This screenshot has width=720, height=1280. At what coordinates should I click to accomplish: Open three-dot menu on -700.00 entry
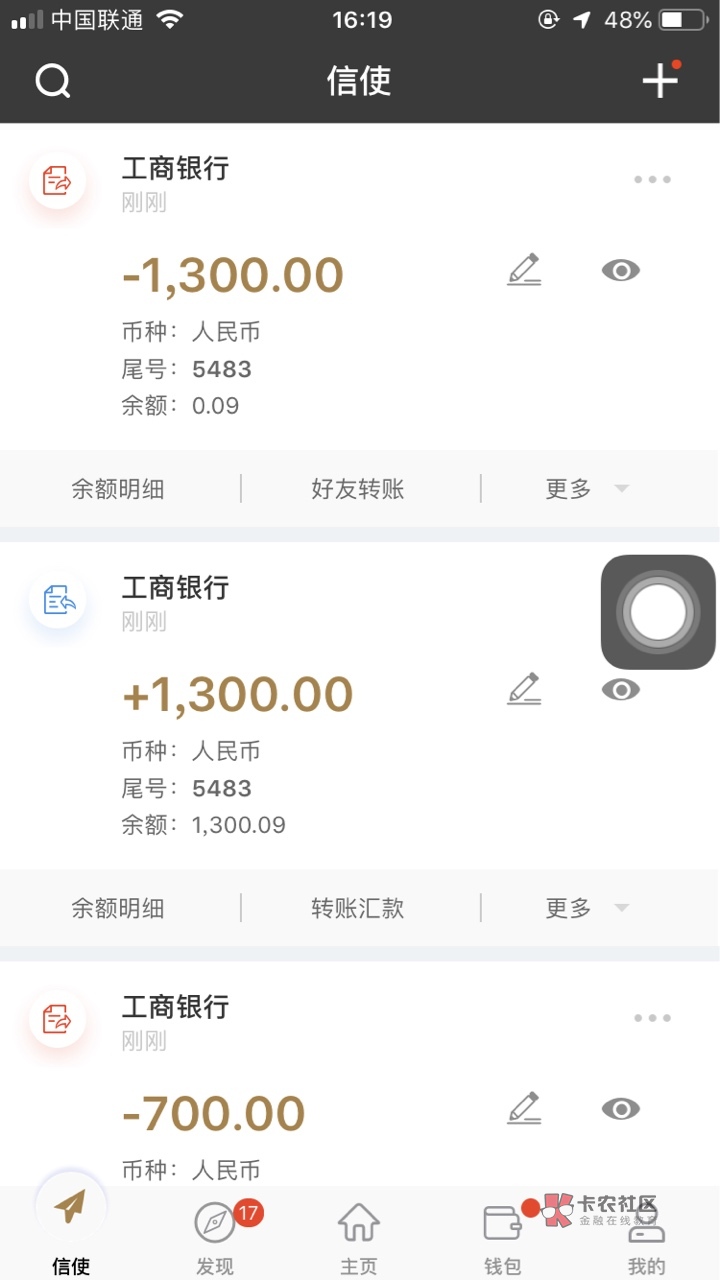click(652, 1018)
